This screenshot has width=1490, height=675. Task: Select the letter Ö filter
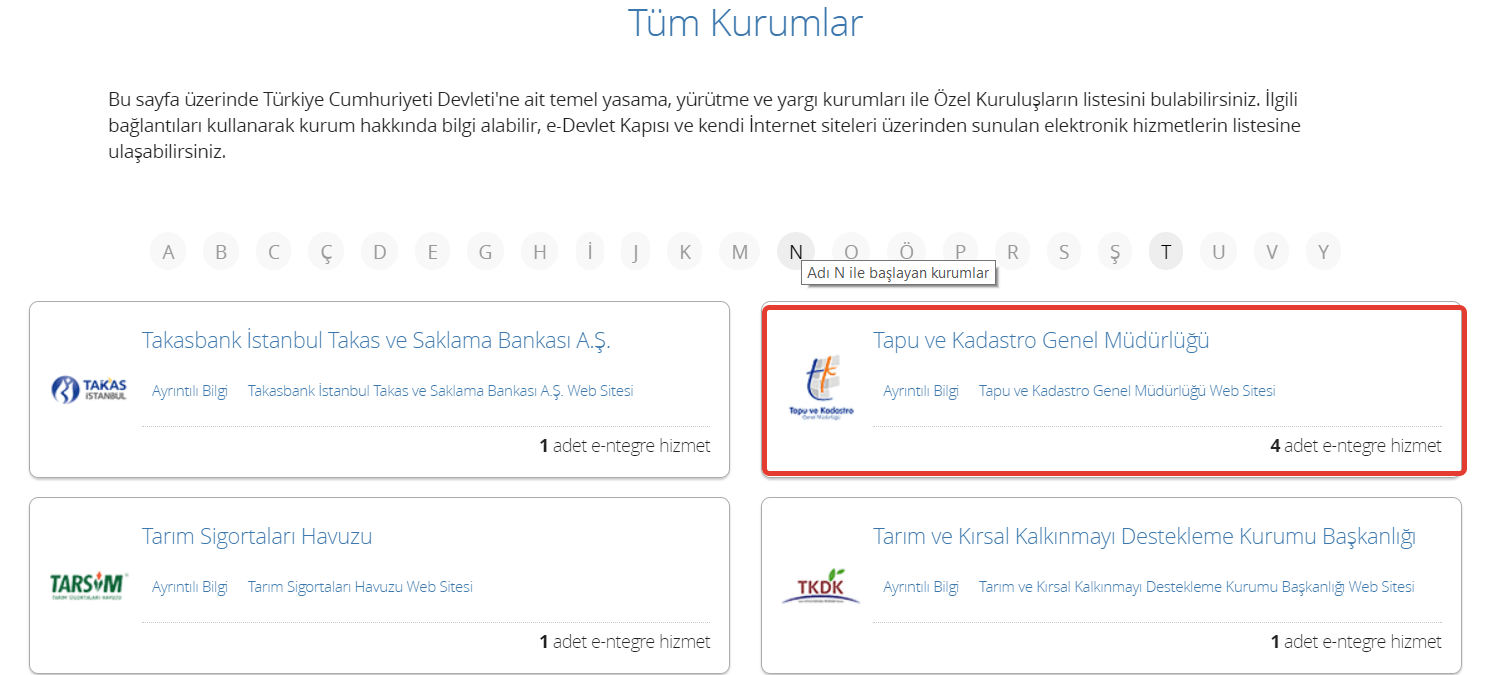click(x=906, y=251)
